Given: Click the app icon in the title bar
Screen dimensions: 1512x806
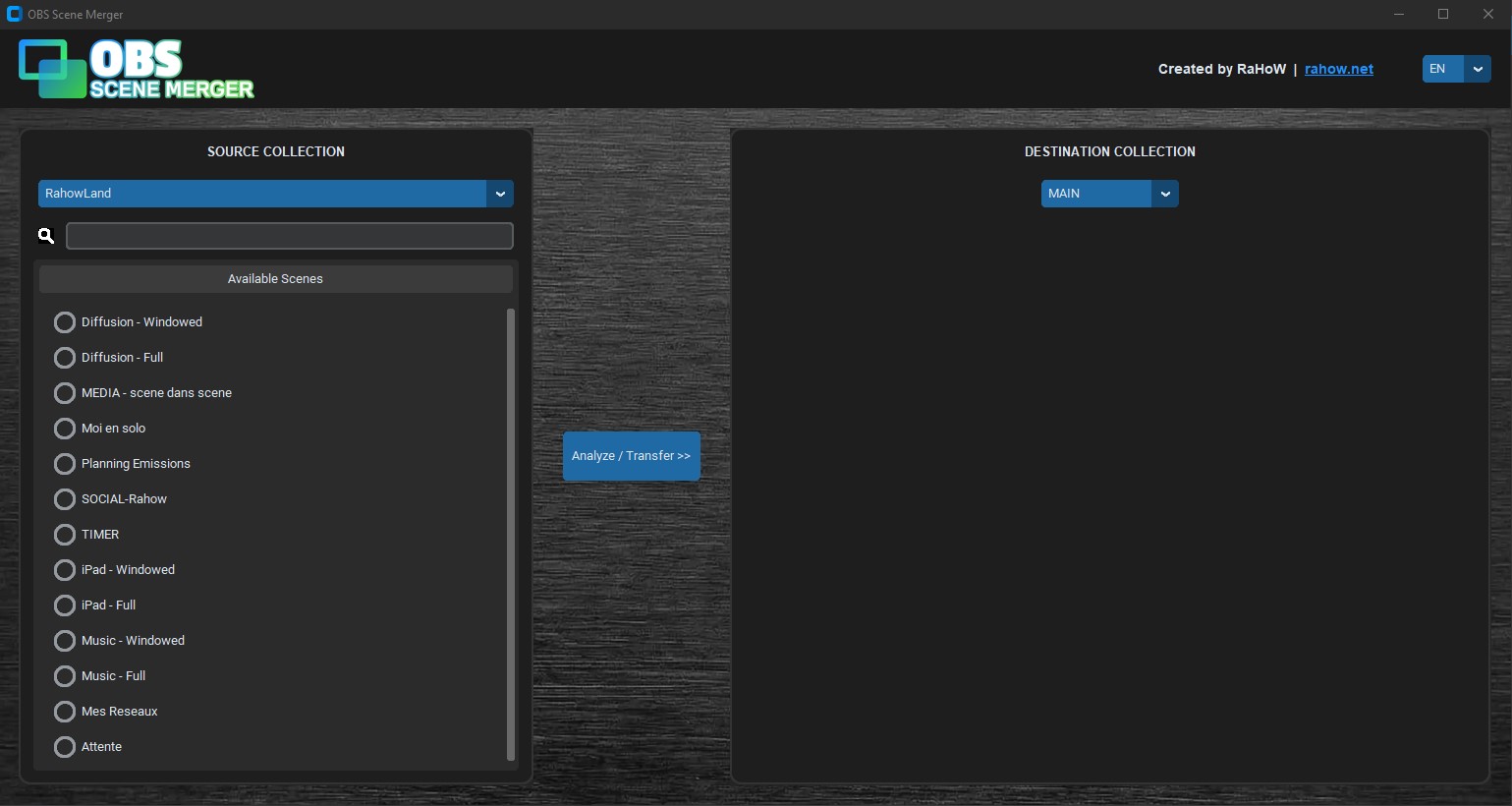Looking at the screenshot, I should [x=15, y=14].
